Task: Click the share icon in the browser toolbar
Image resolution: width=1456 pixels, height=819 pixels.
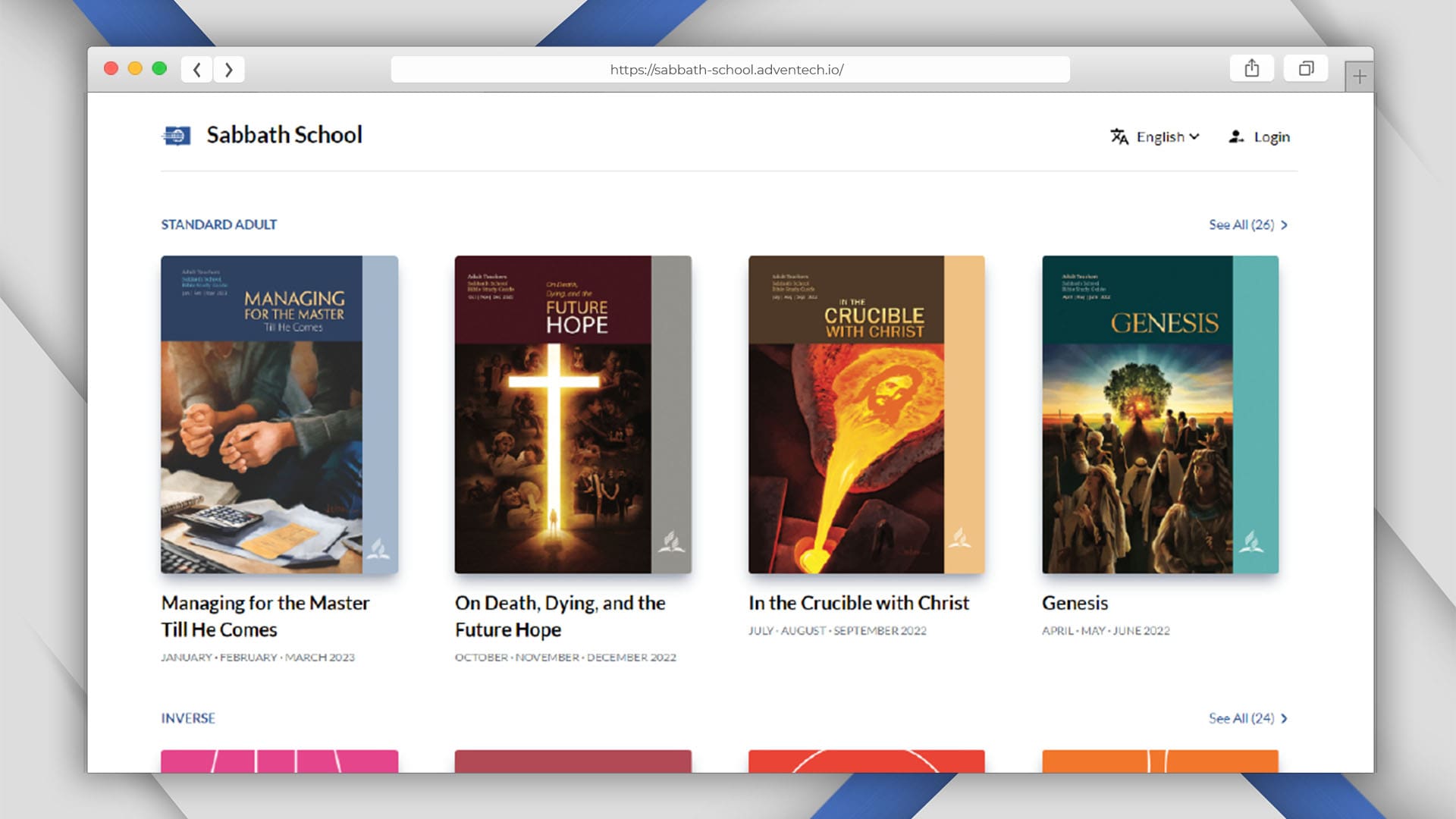Action: coord(1252,67)
